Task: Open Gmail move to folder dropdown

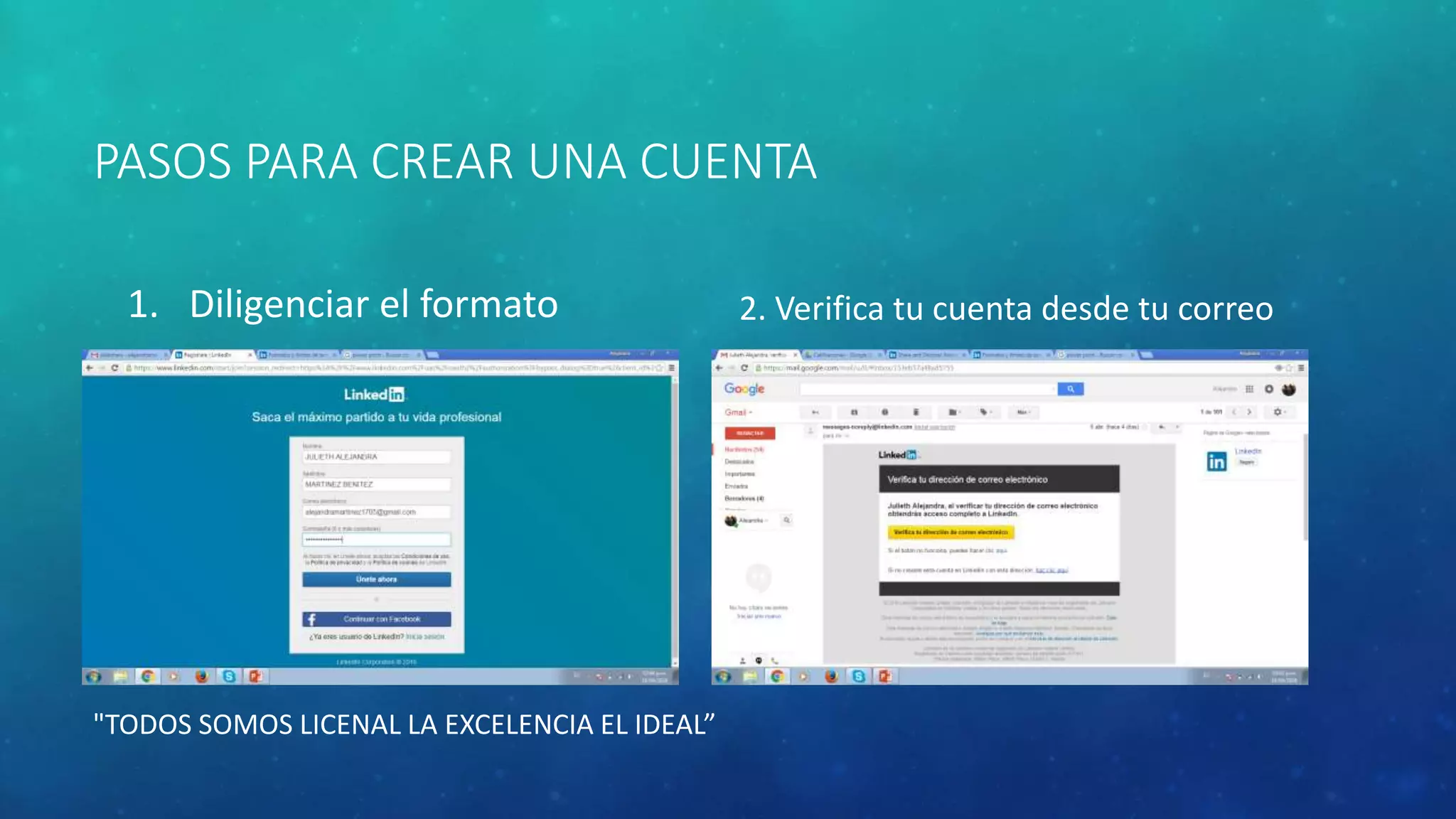Action: (954, 412)
